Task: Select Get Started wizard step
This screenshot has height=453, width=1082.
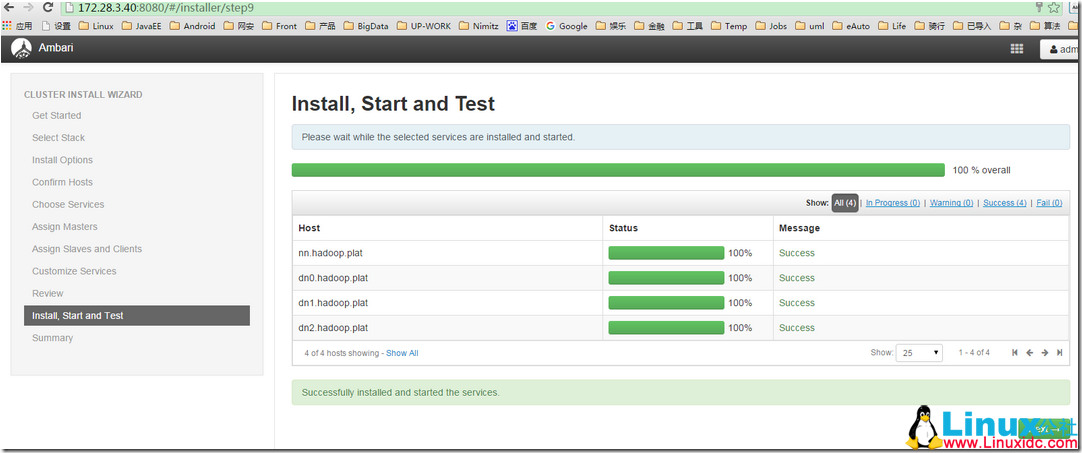Action: click(x=57, y=115)
